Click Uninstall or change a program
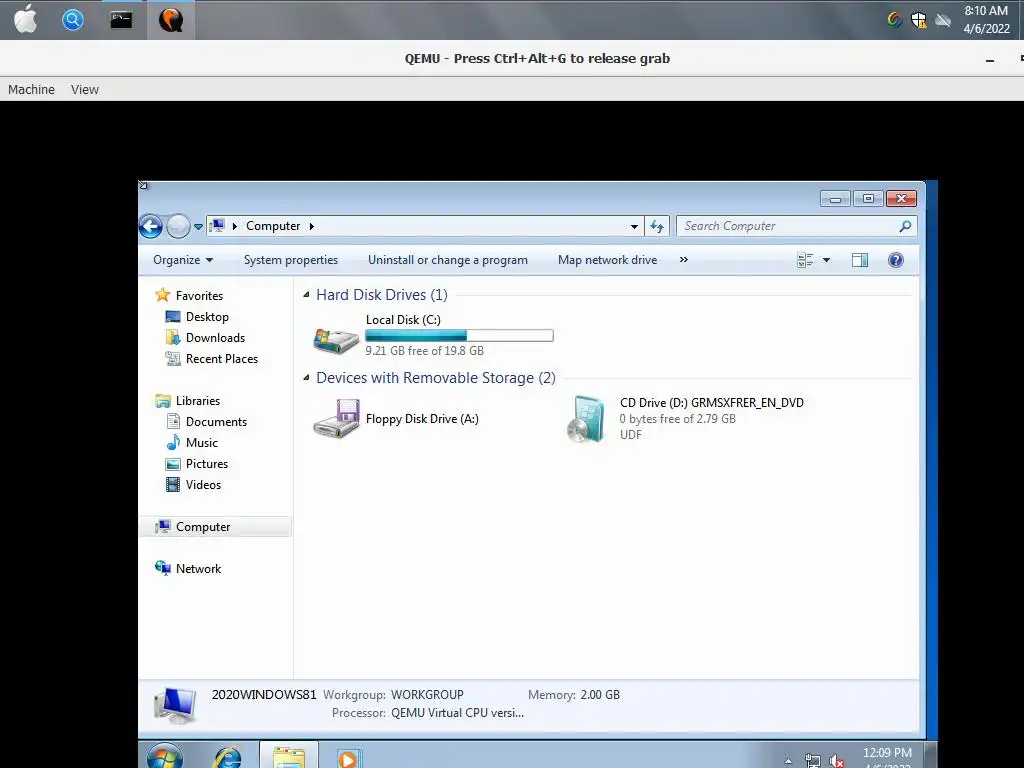The height and width of the screenshot is (768, 1024). pyautogui.click(x=447, y=260)
